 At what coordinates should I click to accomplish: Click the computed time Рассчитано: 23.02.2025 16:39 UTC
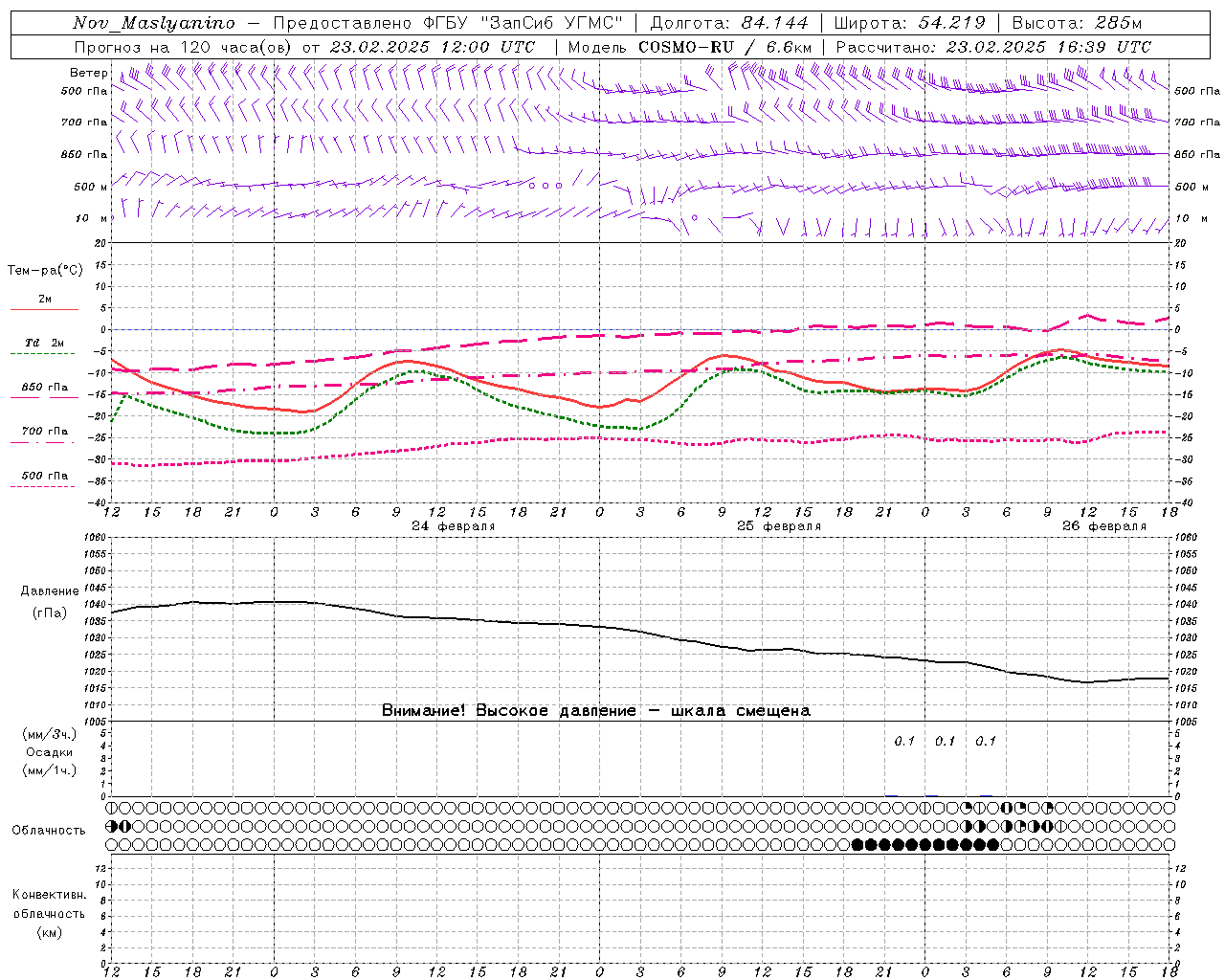[993, 47]
